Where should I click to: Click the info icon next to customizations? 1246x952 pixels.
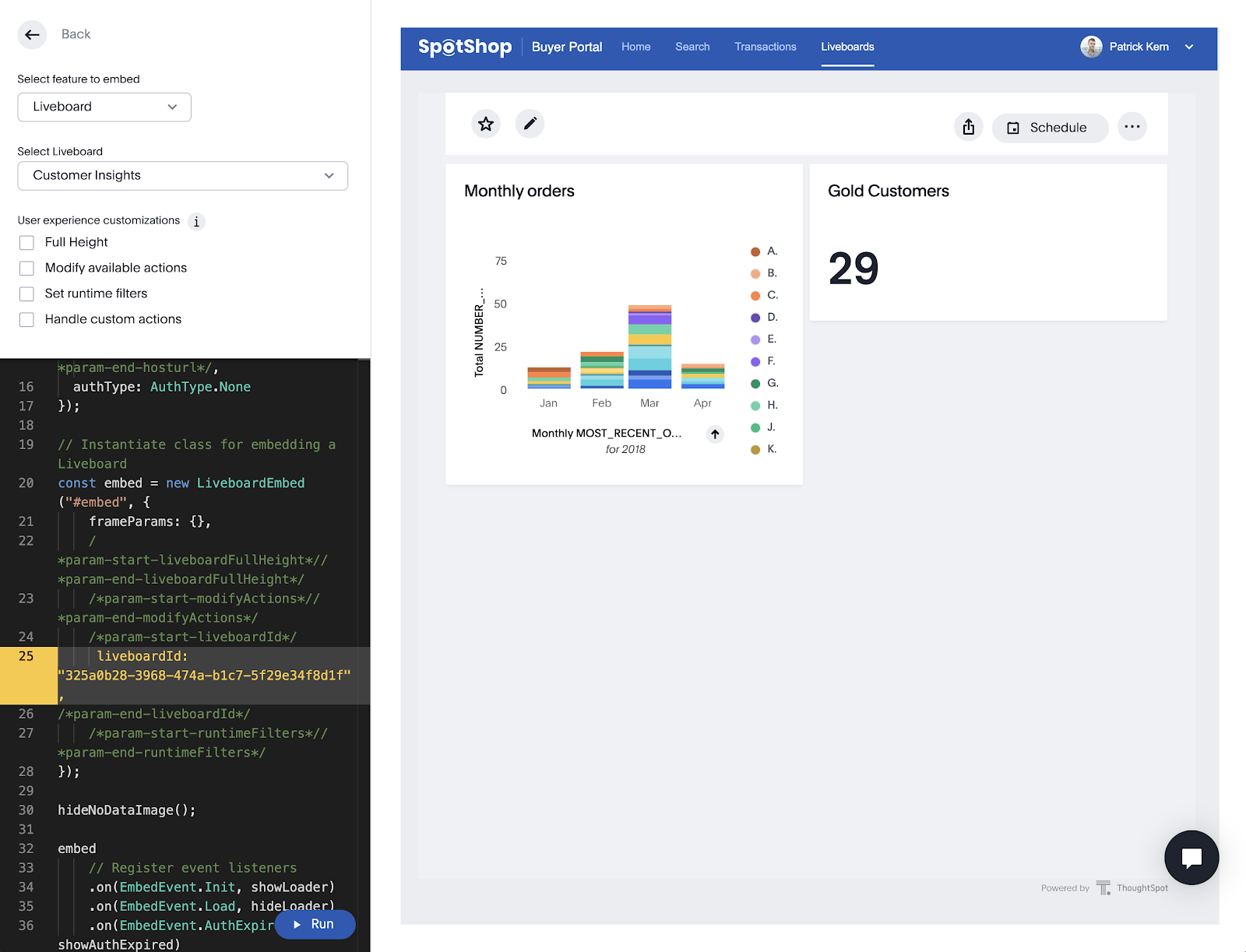[x=196, y=222]
